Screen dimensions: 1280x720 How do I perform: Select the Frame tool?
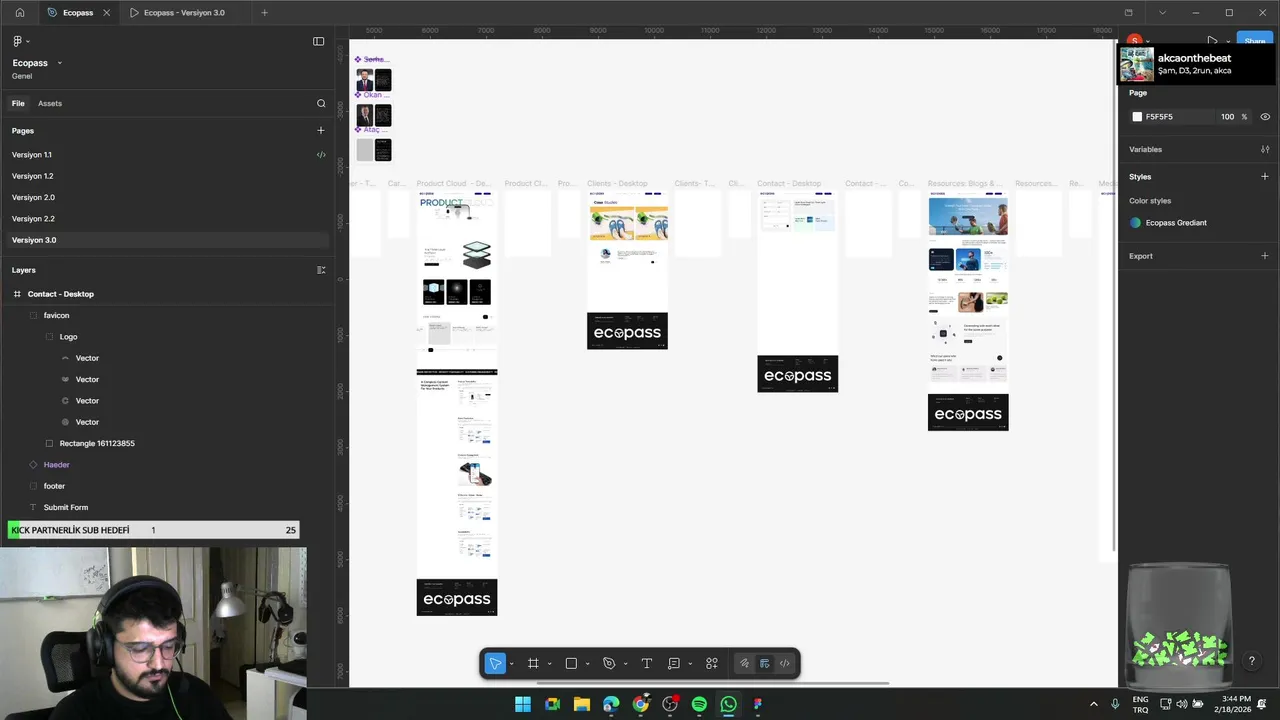pyautogui.click(x=533, y=663)
